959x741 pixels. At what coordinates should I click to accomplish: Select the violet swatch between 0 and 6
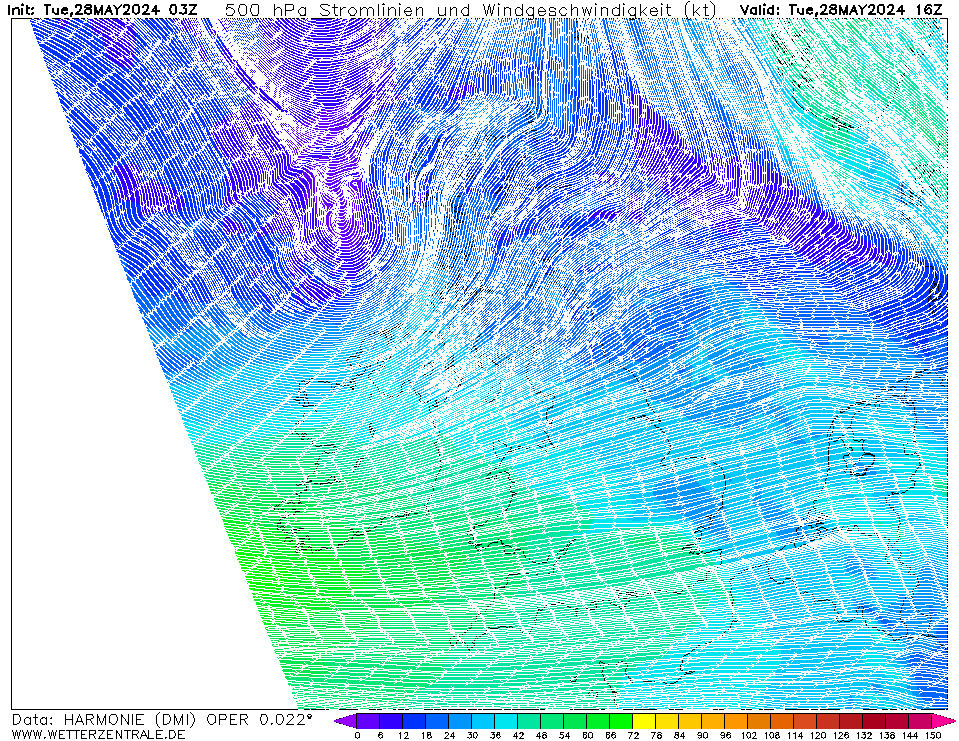pos(368,721)
